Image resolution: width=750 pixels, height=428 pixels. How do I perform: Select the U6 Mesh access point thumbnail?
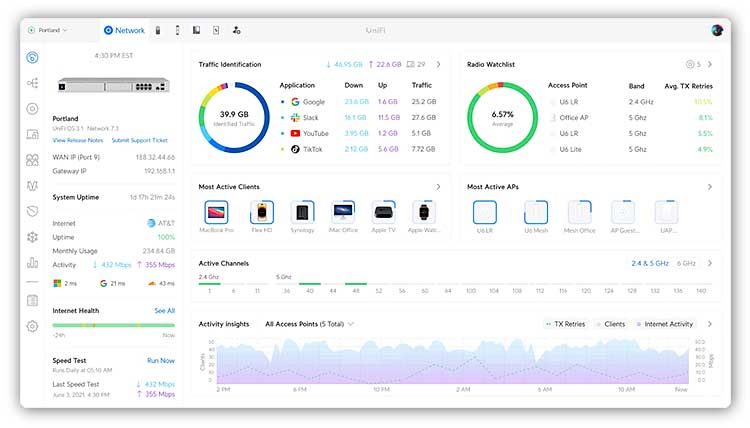[x=536, y=212]
